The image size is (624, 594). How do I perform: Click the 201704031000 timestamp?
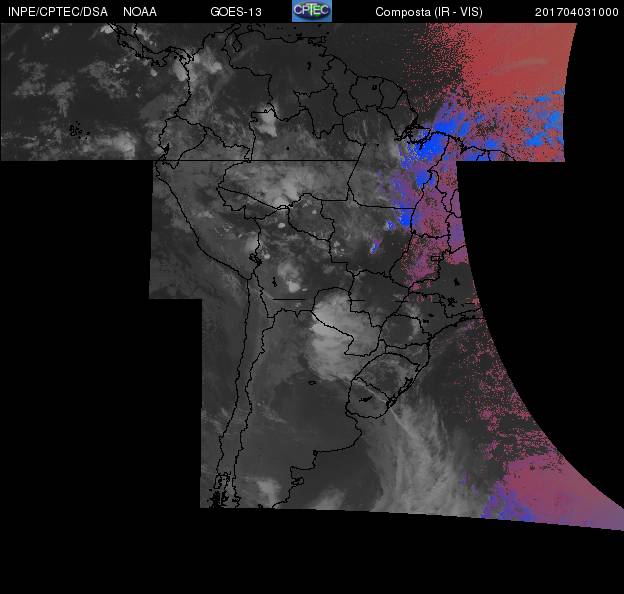[577, 12]
